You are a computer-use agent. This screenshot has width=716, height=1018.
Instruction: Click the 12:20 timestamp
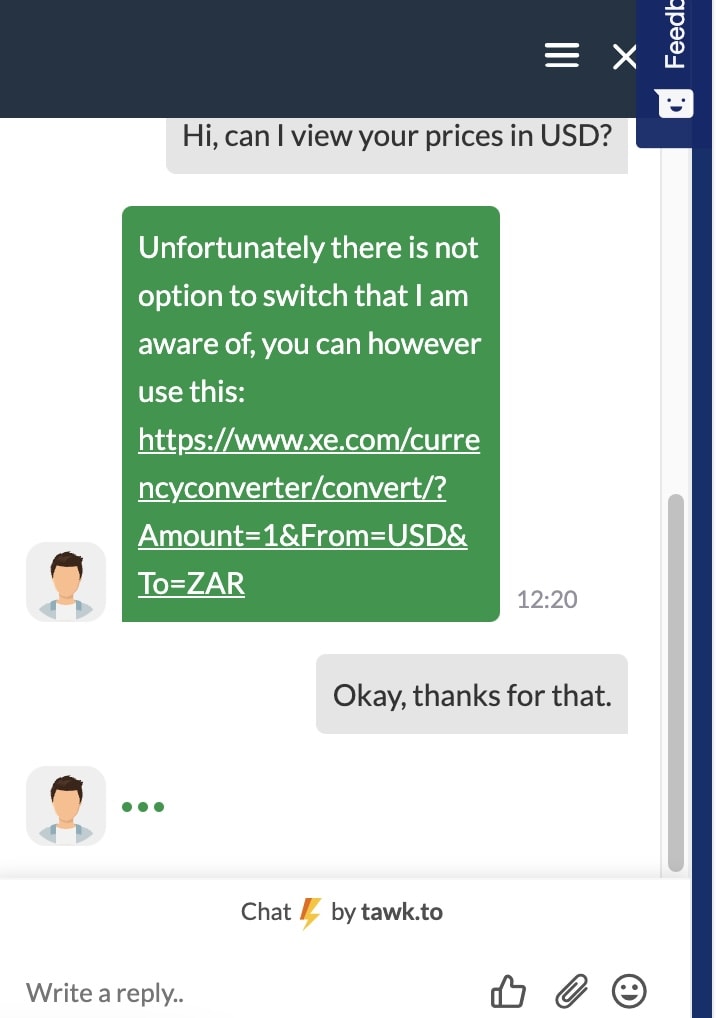coord(547,599)
